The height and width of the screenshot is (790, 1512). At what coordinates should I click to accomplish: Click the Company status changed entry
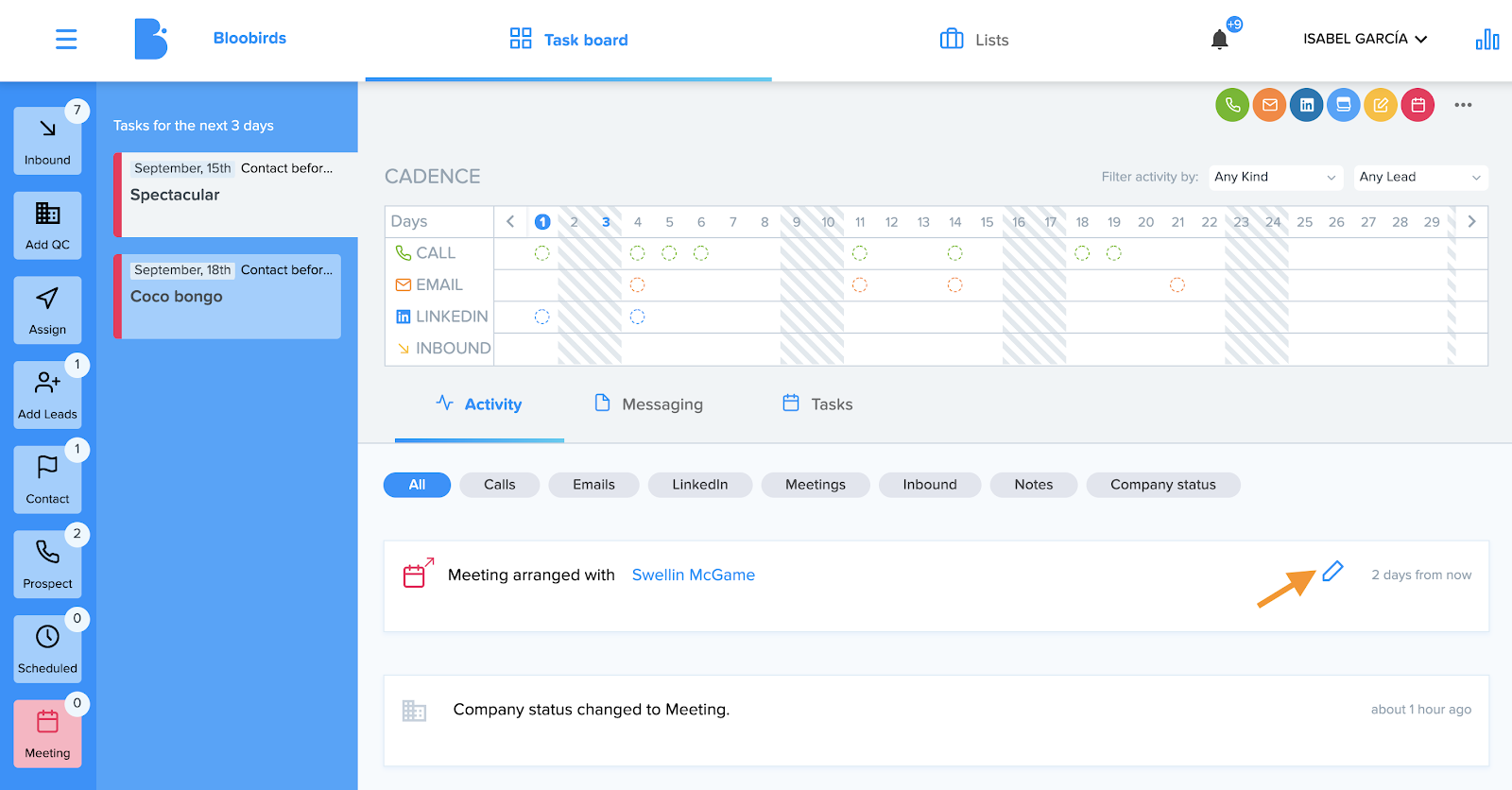[936, 720]
